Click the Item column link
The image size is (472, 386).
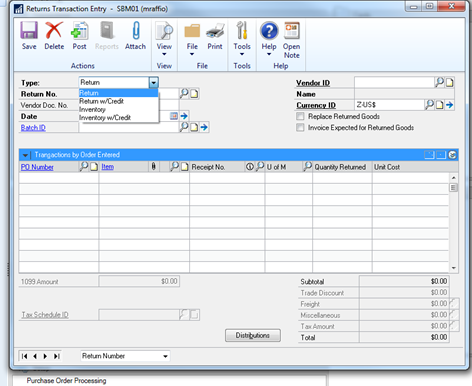point(107,167)
